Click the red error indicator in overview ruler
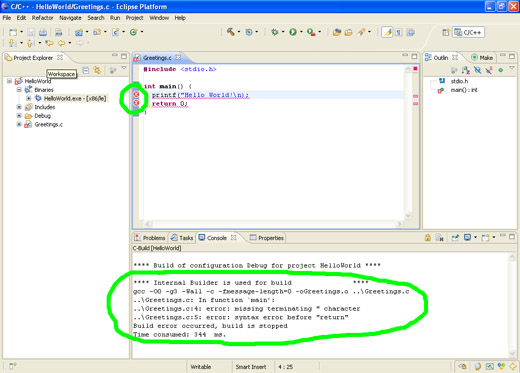This screenshot has width=520, height=373. (x=415, y=68)
